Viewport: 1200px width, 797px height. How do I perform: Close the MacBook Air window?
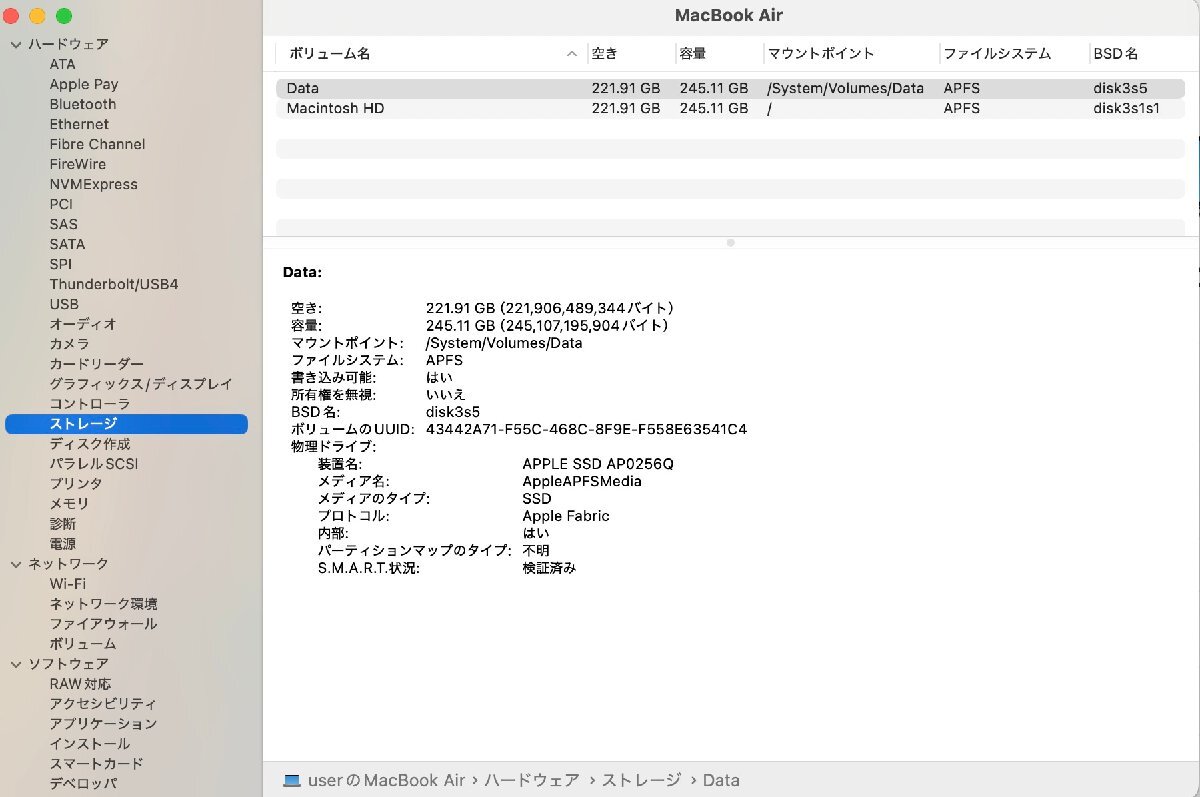click(13, 16)
